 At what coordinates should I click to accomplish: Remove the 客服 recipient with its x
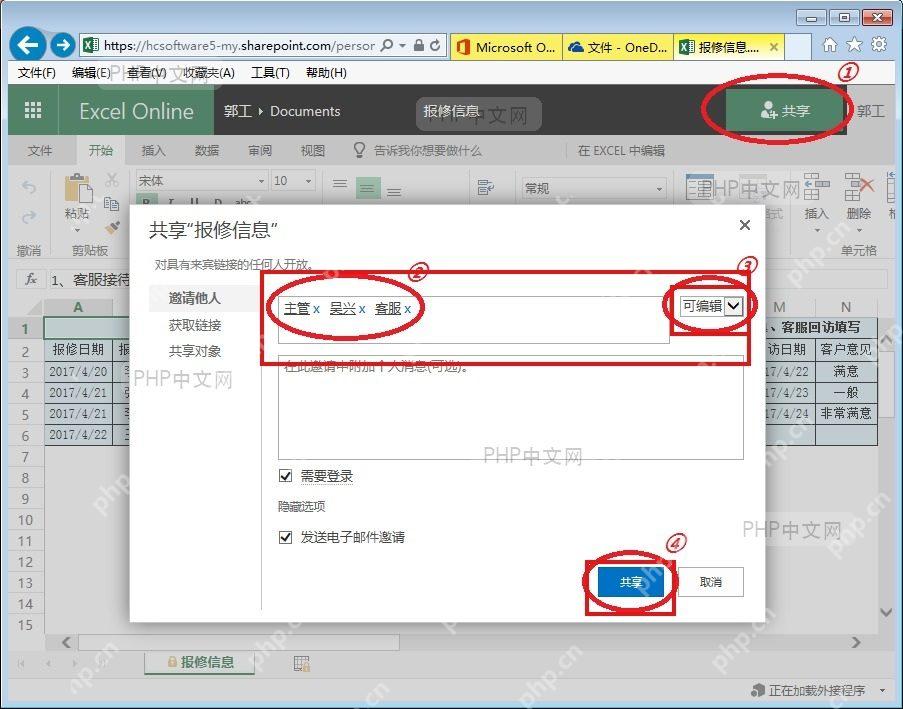coord(407,309)
